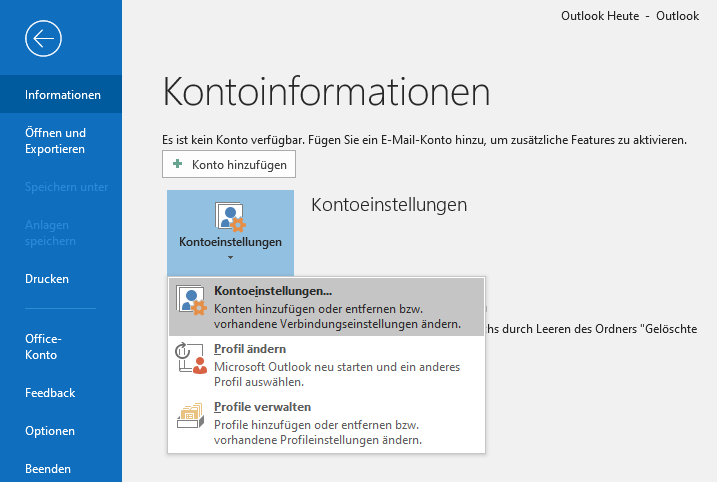Click the Kontoeinstellungen... menu entry icon
The image size is (717, 482).
click(192, 301)
